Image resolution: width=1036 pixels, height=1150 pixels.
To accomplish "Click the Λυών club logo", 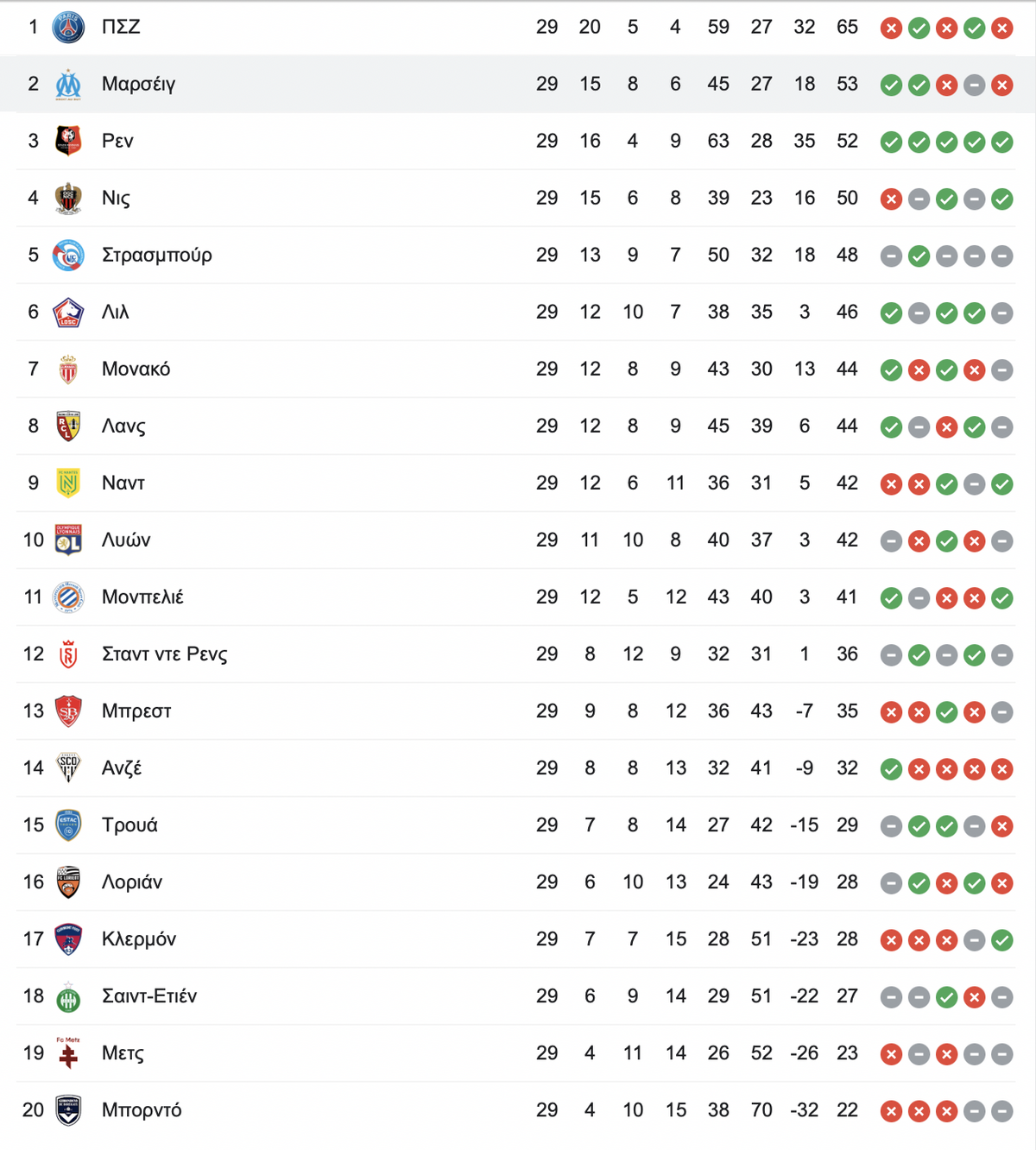I will coord(68,540).
